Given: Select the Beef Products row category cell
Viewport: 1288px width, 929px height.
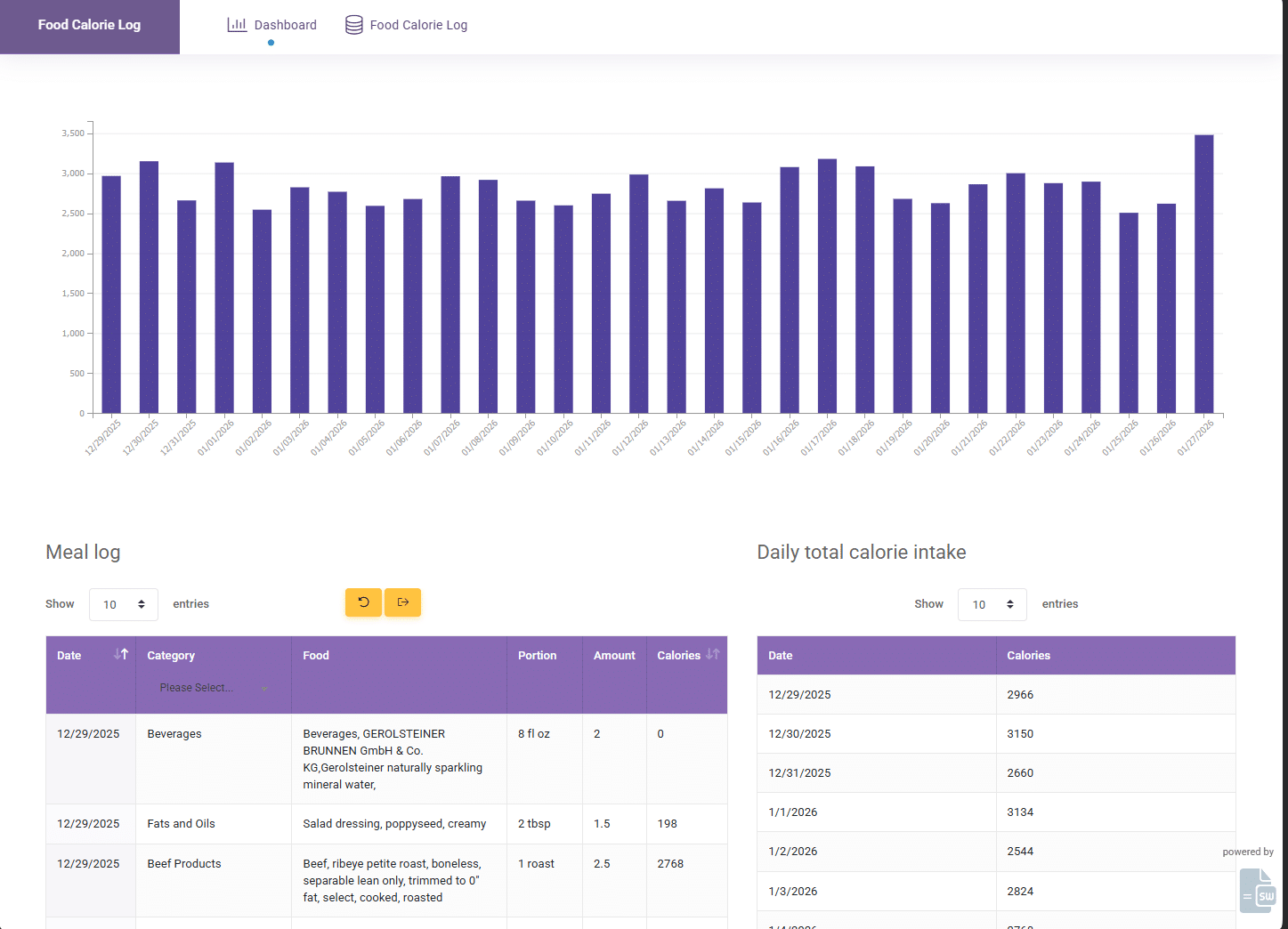Looking at the screenshot, I should coord(184,864).
